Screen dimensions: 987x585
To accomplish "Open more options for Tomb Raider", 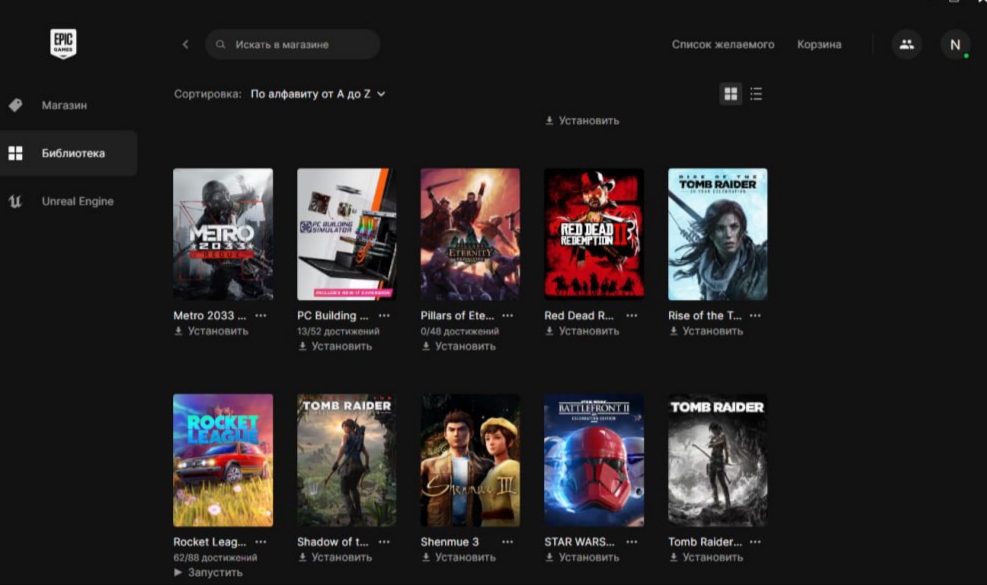I will click(755, 542).
